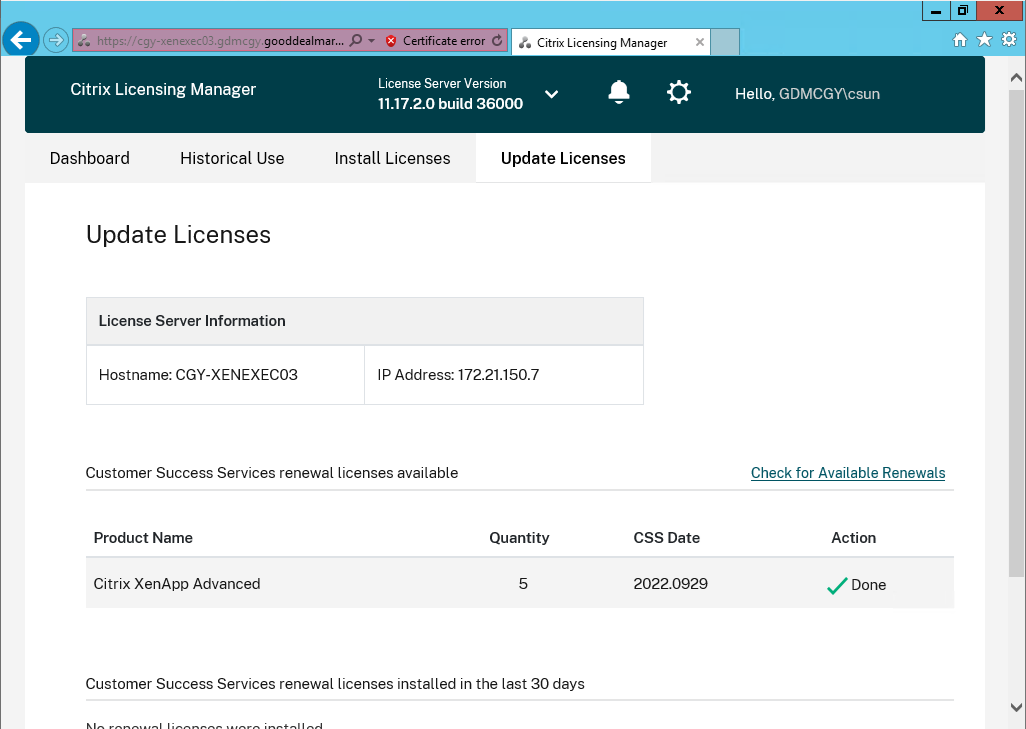Click the scroll down arrow on scrollbar
This screenshot has width=1026, height=729.
(1017, 707)
